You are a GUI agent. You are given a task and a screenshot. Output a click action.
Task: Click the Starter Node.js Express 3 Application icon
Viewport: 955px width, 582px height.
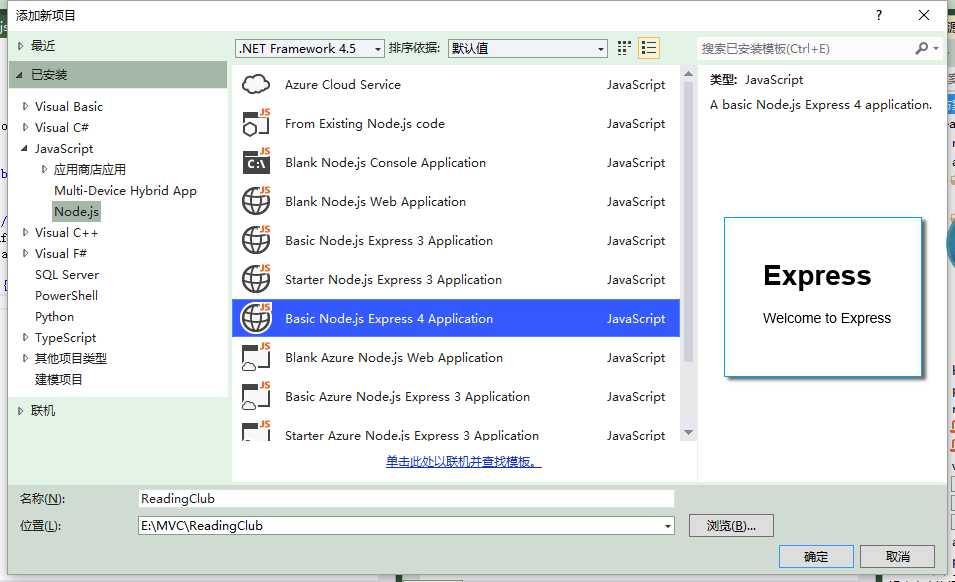[256, 279]
